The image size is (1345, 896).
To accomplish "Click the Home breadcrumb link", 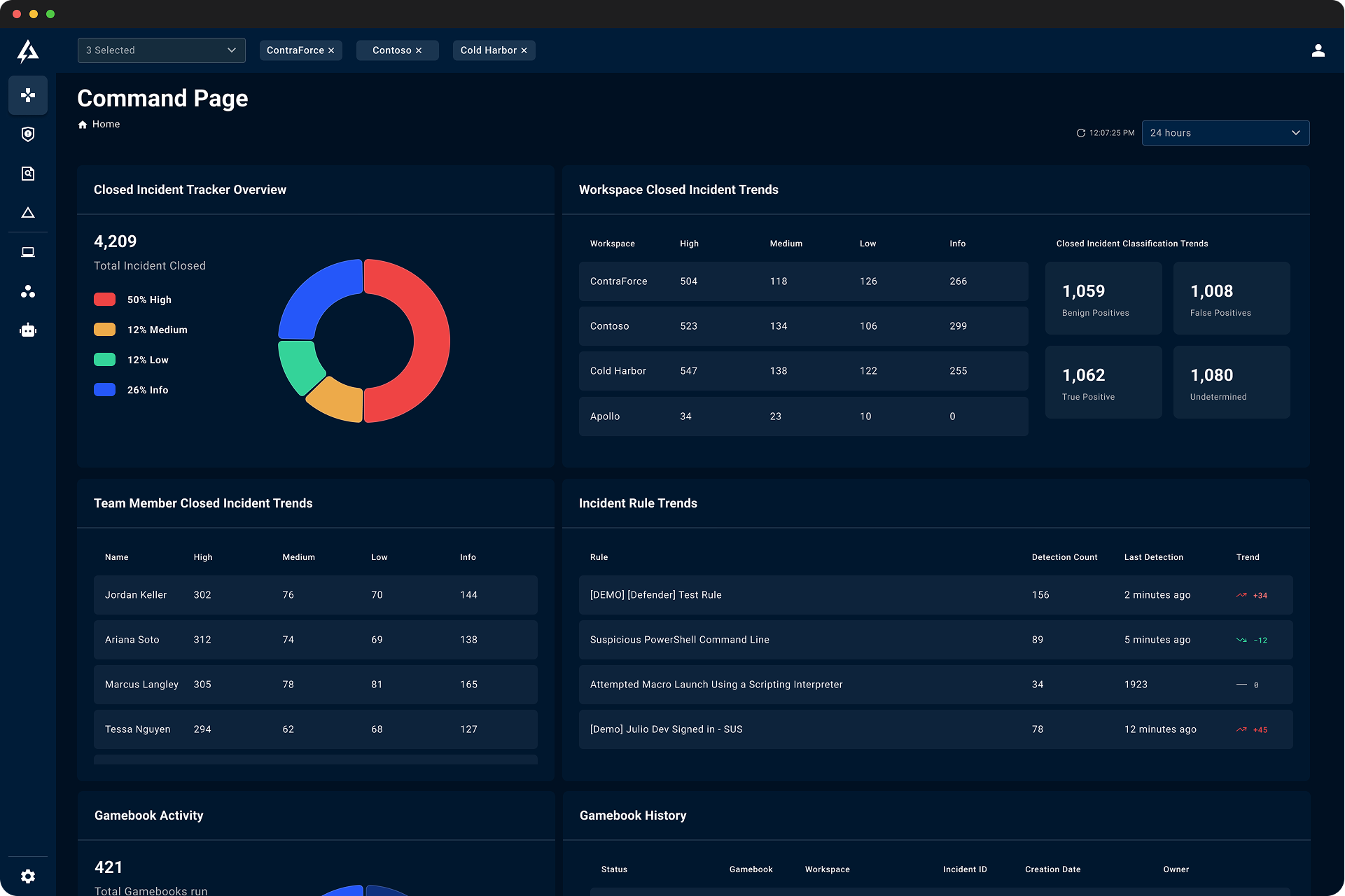I will tap(106, 124).
